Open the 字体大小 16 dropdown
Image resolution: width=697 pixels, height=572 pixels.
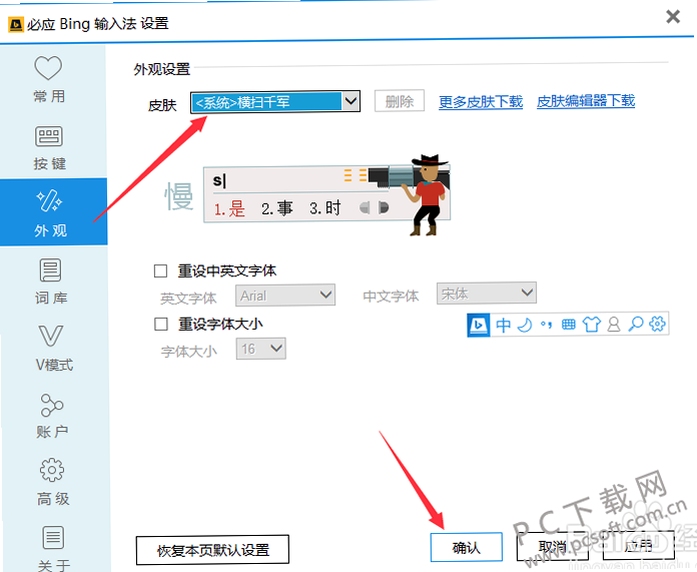point(261,349)
